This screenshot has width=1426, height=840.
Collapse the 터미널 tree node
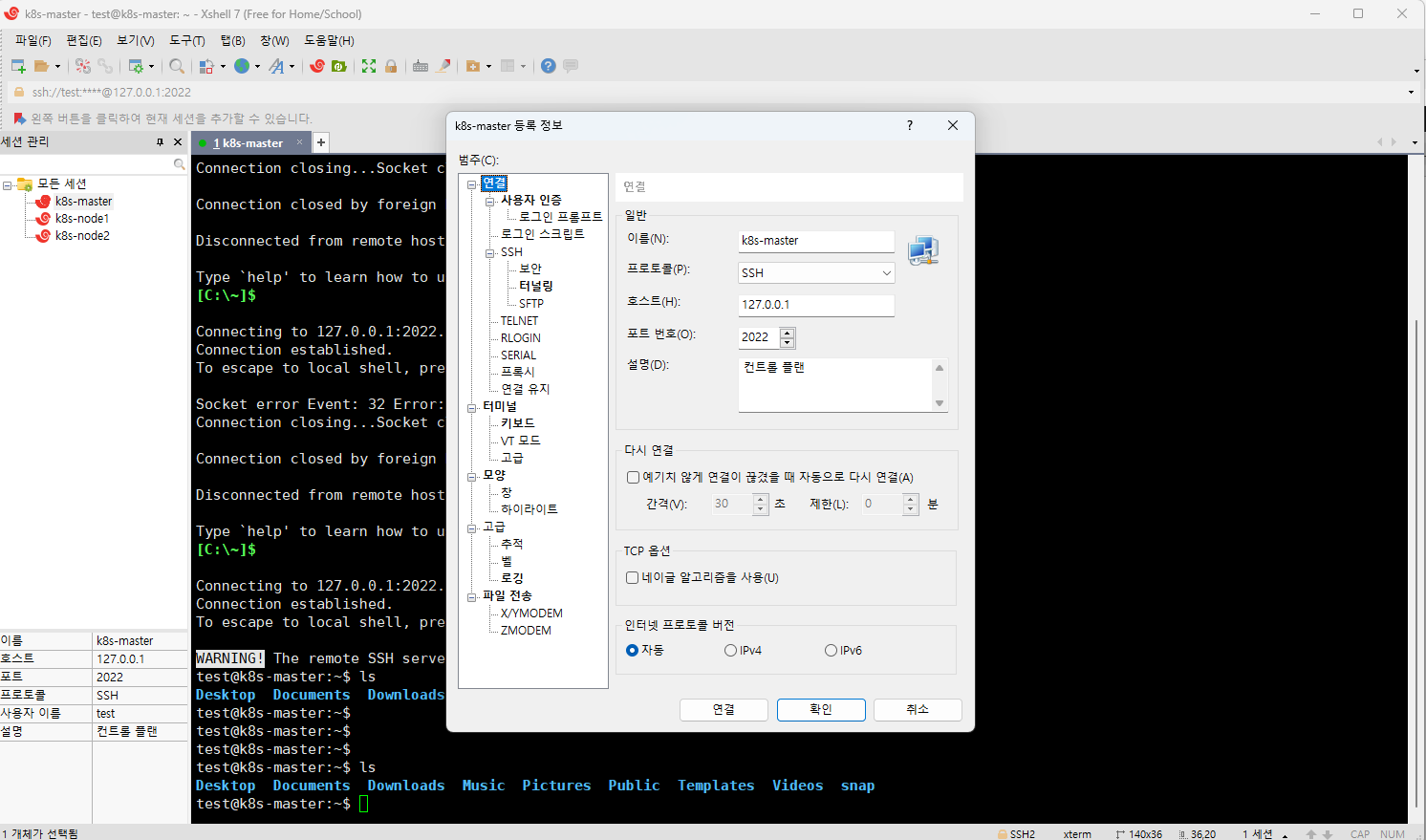tap(472, 407)
